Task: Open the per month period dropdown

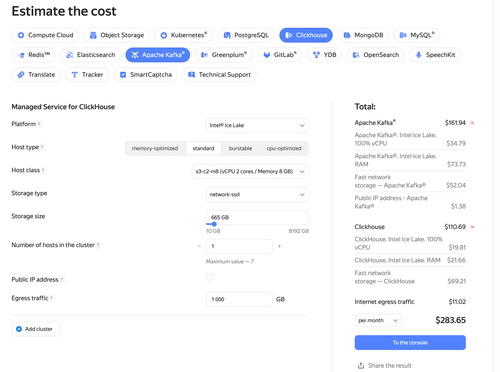Action: 378,320
